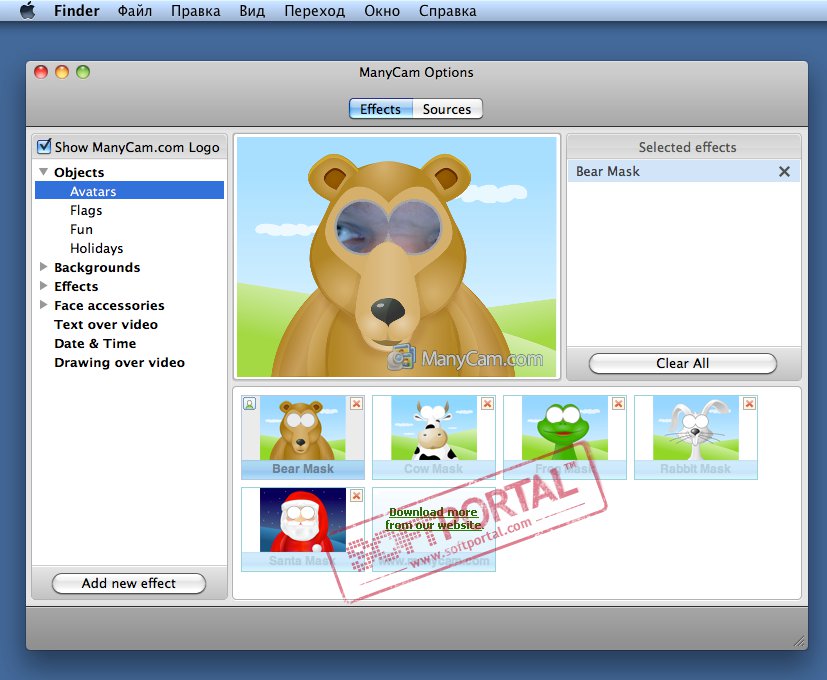The image size is (827, 680).
Task: Click the Clear All button
Action: point(682,363)
